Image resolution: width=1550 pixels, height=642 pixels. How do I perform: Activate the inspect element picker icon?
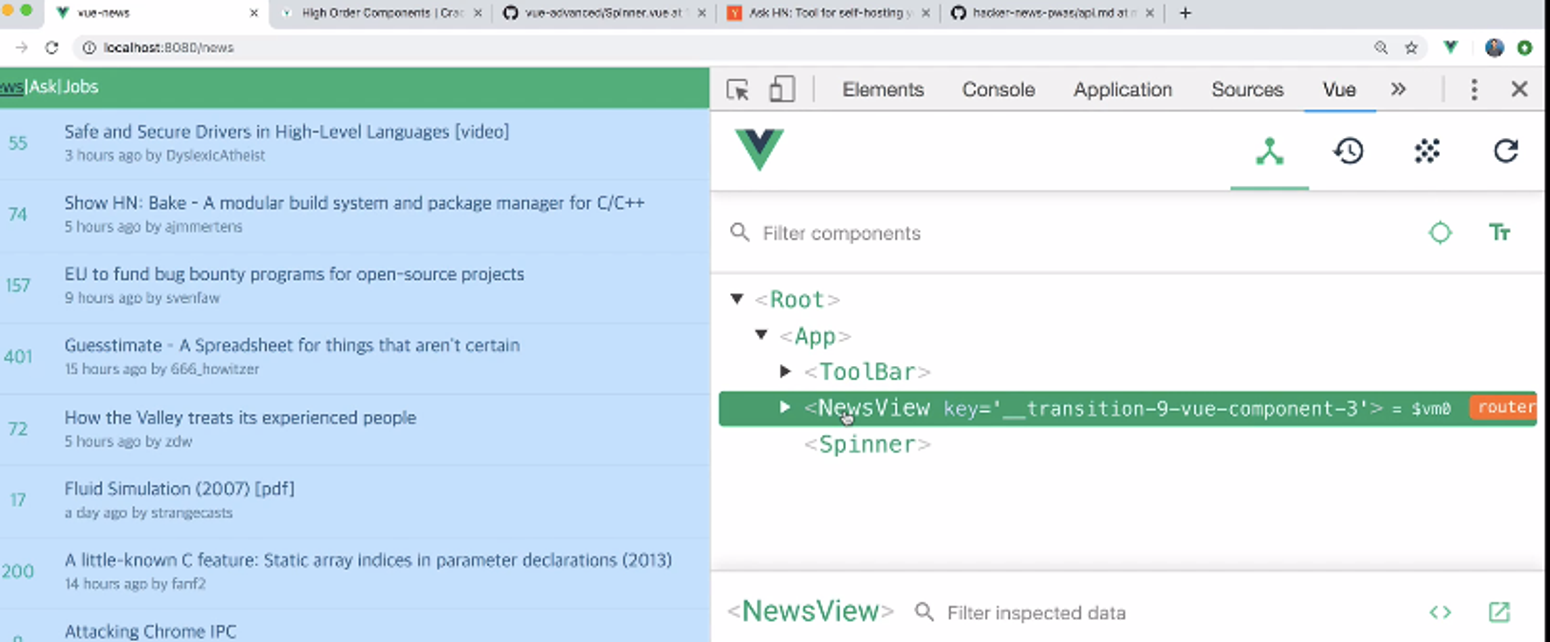(738, 90)
